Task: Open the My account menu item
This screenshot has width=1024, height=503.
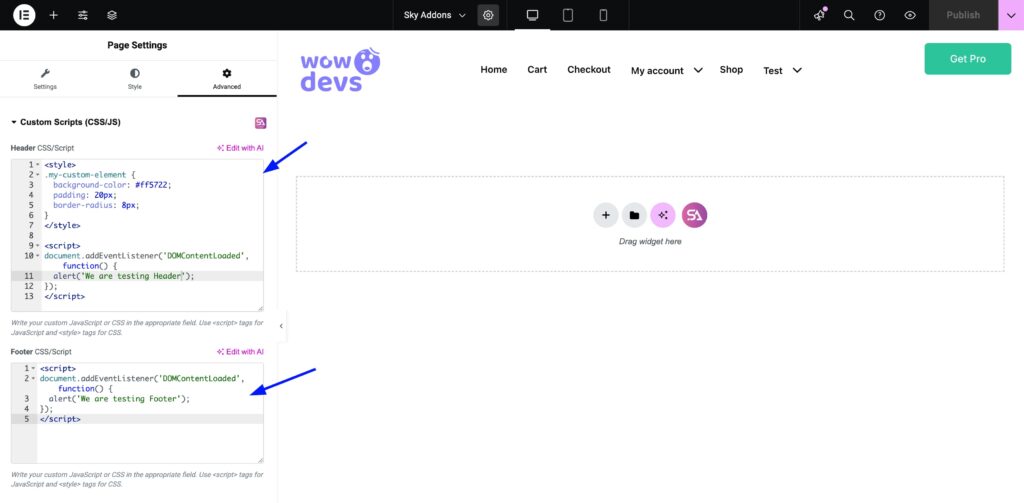Action: (657, 71)
